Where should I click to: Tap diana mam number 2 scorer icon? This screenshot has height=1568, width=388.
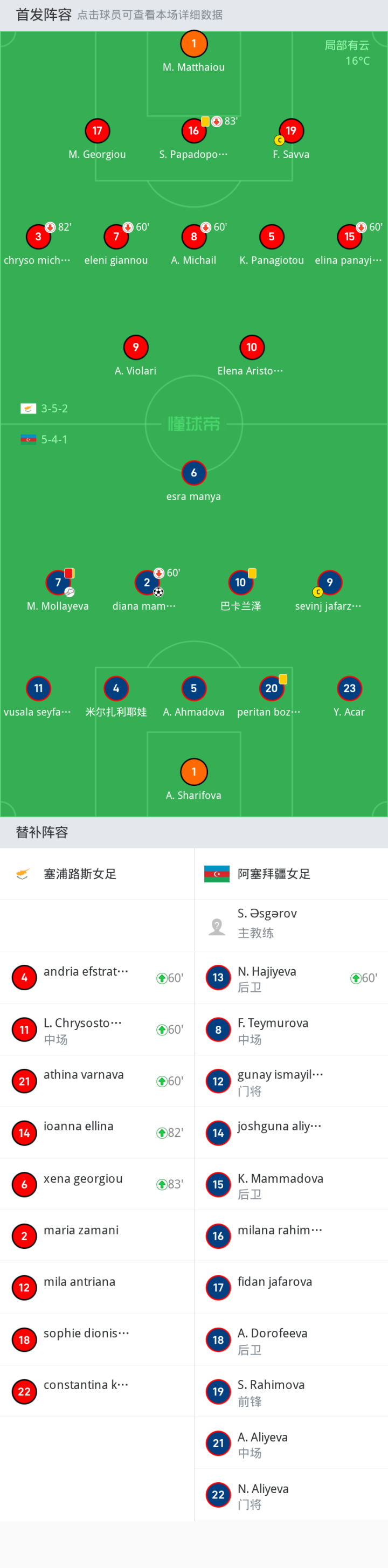[x=147, y=583]
